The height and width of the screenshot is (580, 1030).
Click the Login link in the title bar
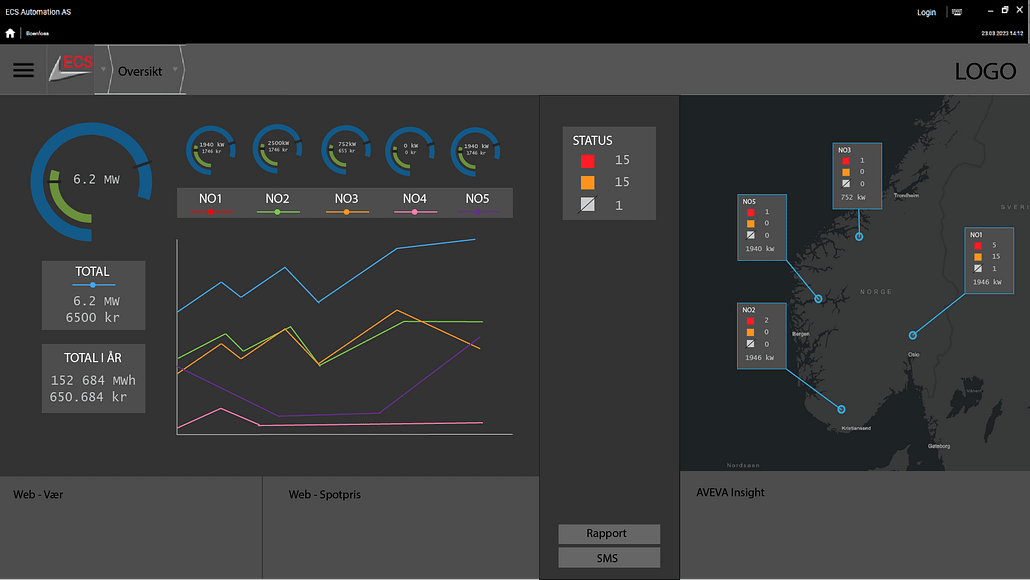925,11
